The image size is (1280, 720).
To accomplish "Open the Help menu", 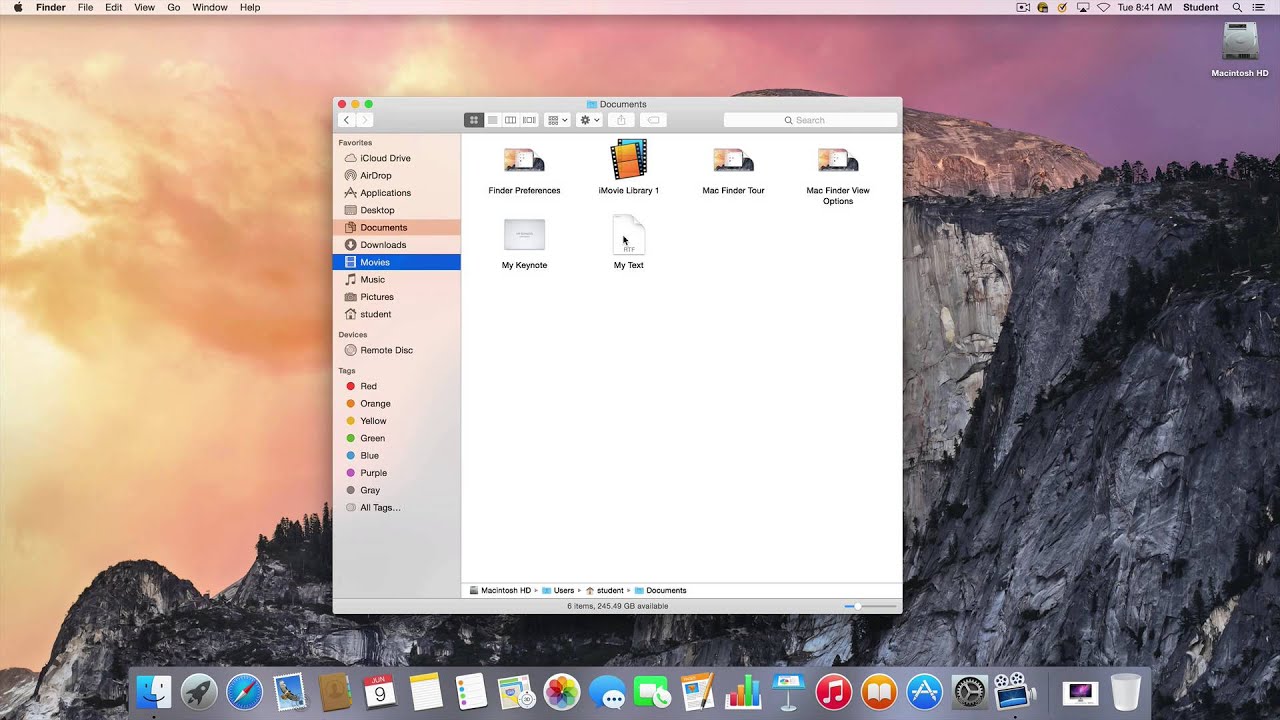I will coord(250,7).
